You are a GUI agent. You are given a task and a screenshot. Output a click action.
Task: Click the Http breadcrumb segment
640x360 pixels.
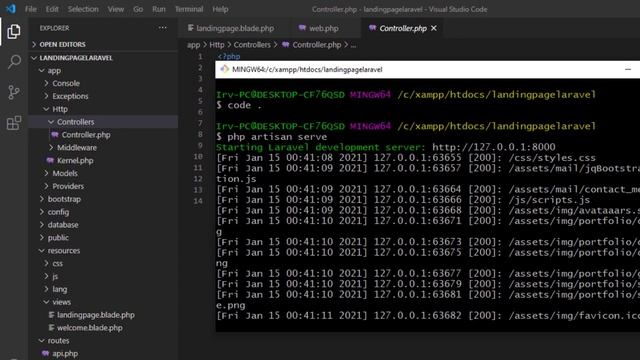tap(217, 45)
